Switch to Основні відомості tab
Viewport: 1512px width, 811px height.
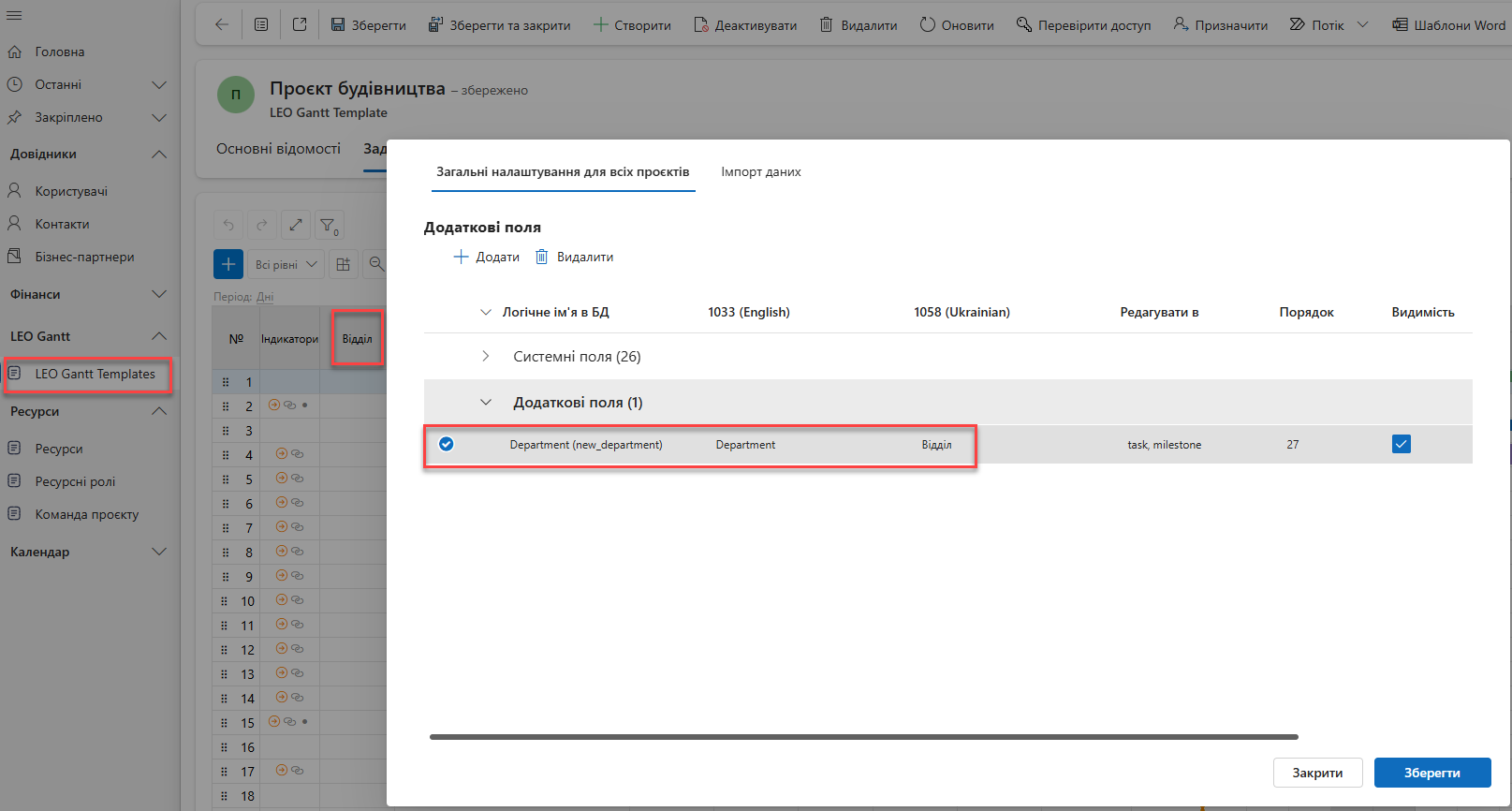click(x=278, y=148)
